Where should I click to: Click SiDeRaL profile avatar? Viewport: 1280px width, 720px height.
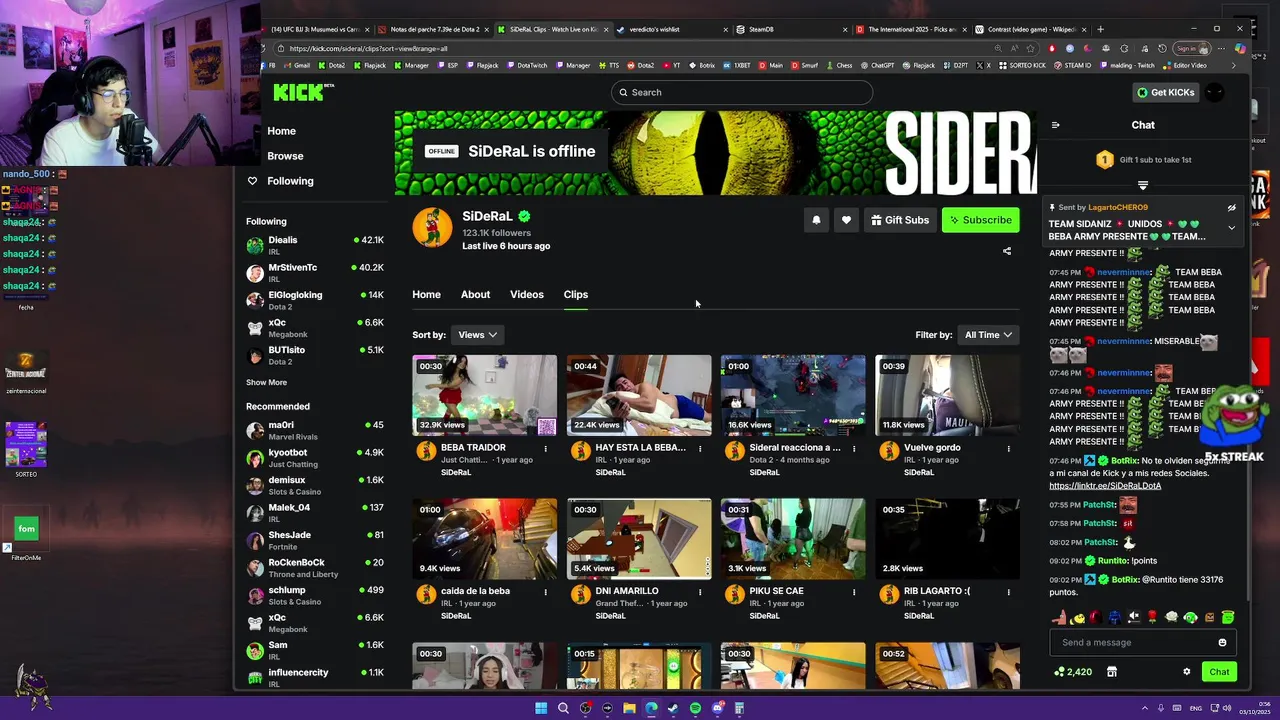(x=432, y=228)
